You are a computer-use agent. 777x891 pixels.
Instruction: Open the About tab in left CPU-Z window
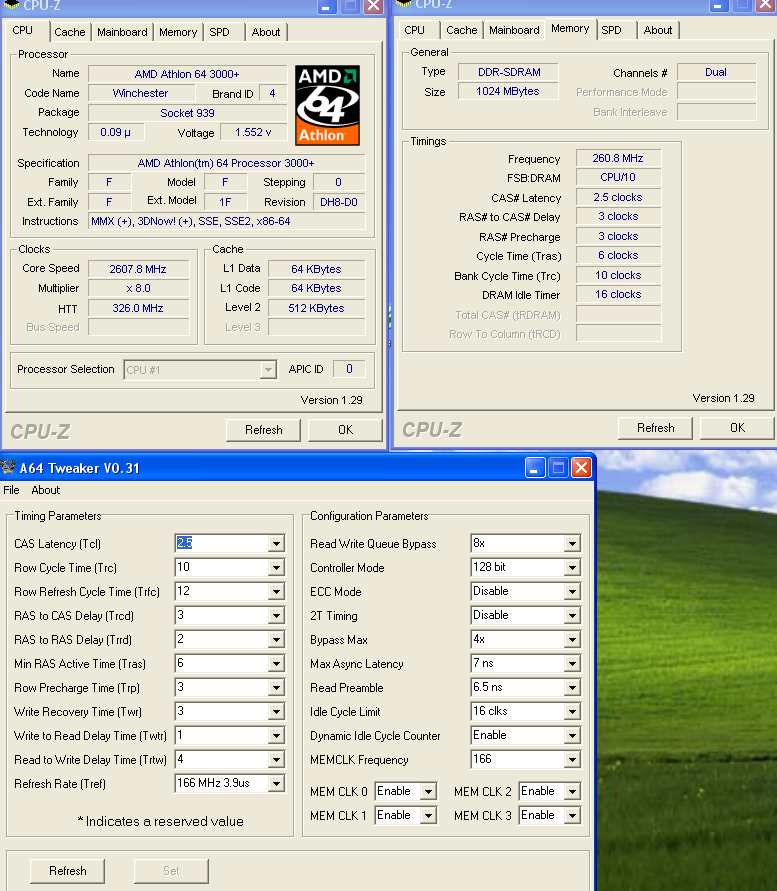click(266, 32)
